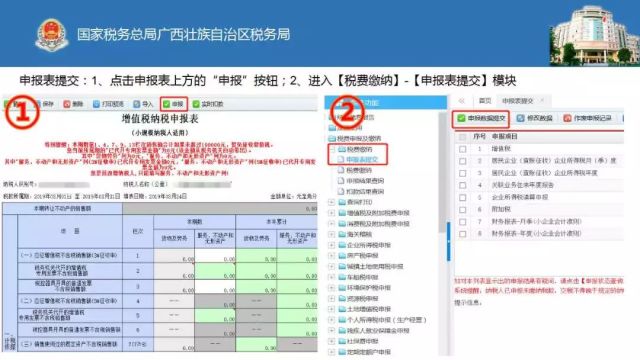Expand the 土地增值税申报 tree node
The image size is (640, 360).
[331, 309]
